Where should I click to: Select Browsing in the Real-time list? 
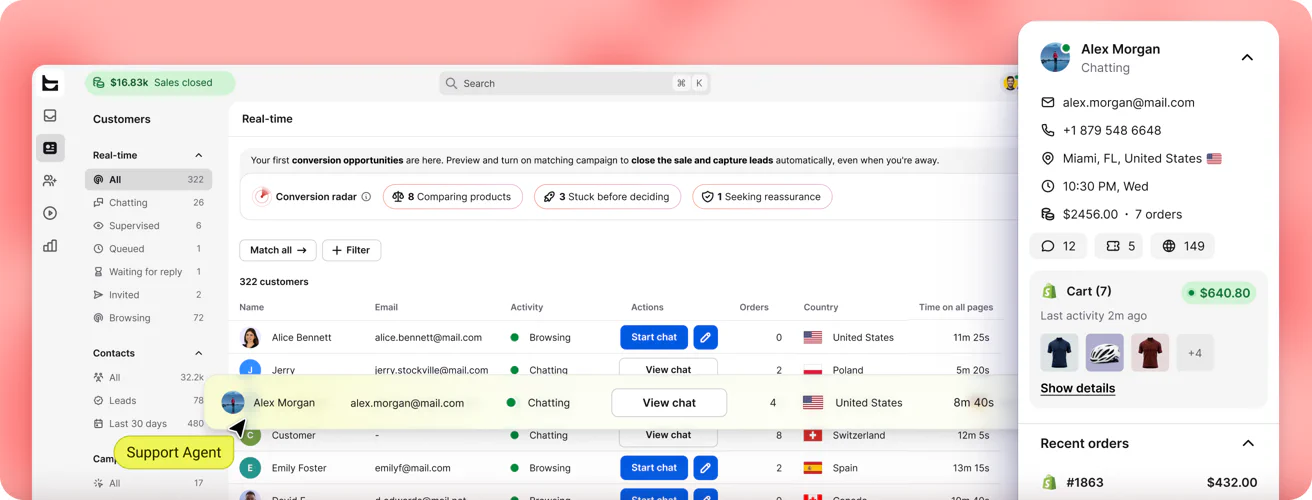click(x=148, y=318)
